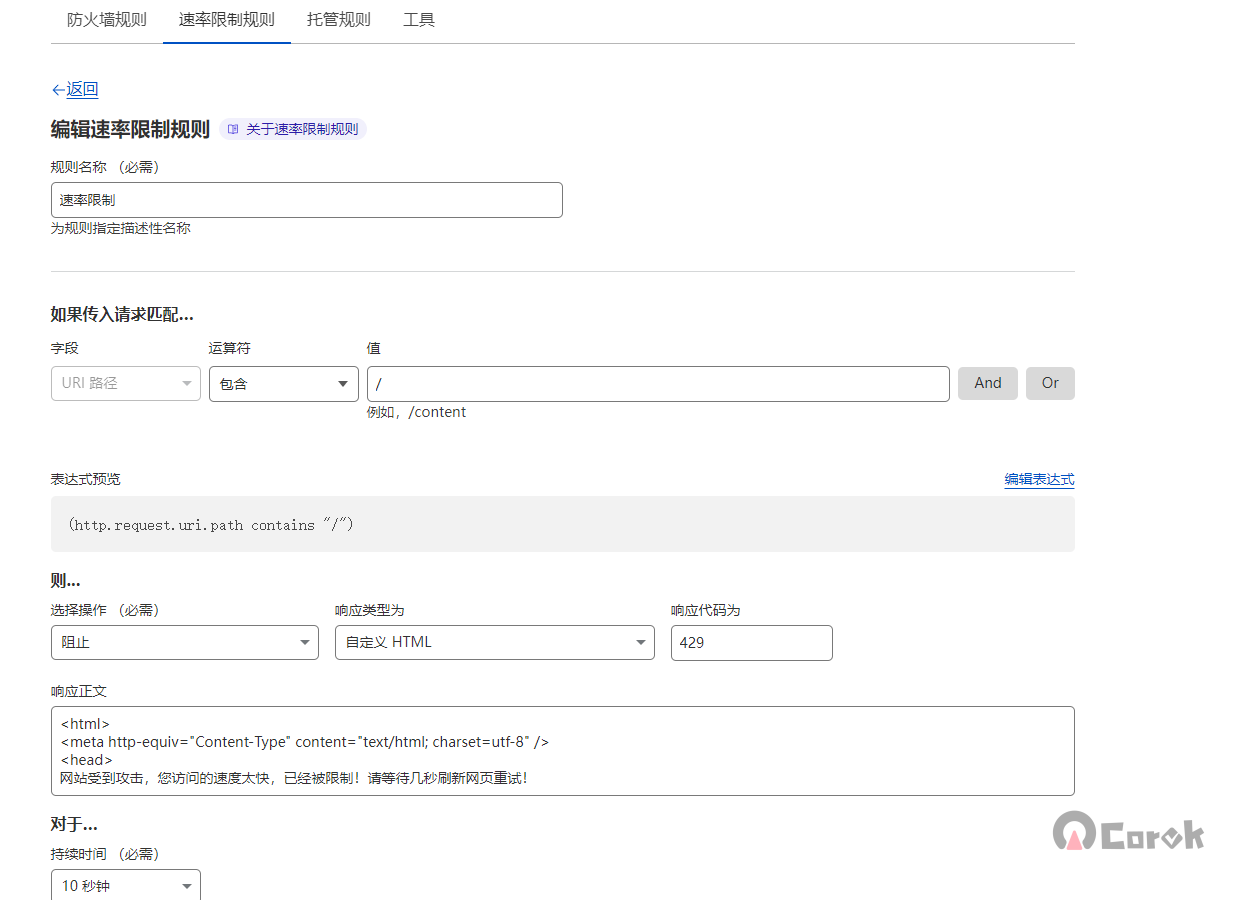The height and width of the screenshot is (900, 1253).
Task: Open the 响应类型为 dropdown showing 自定义 HTML
Action: click(494, 642)
